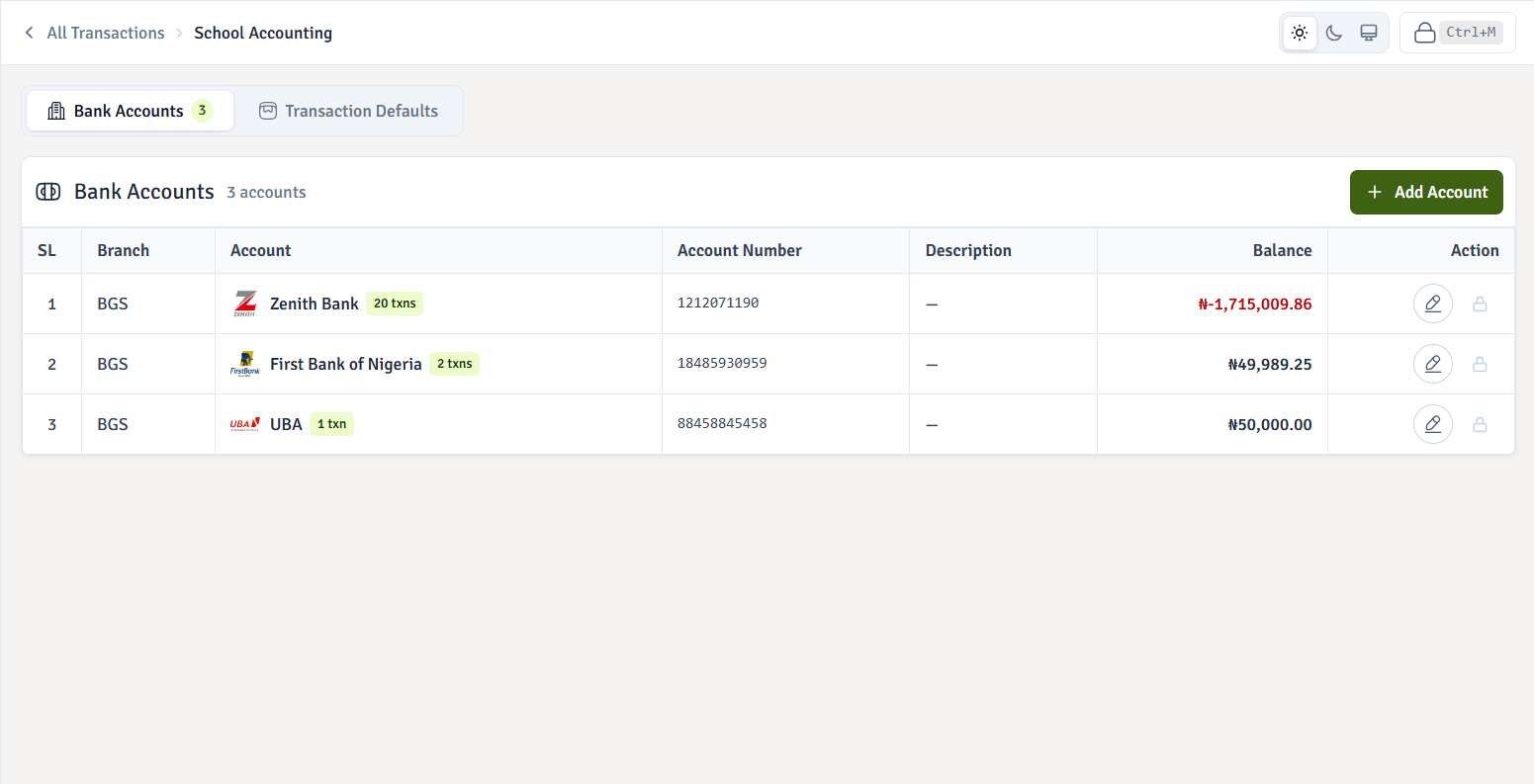Image resolution: width=1534 pixels, height=784 pixels.
Task: Click the lock icon in First Bank row
Action: coord(1480,364)
